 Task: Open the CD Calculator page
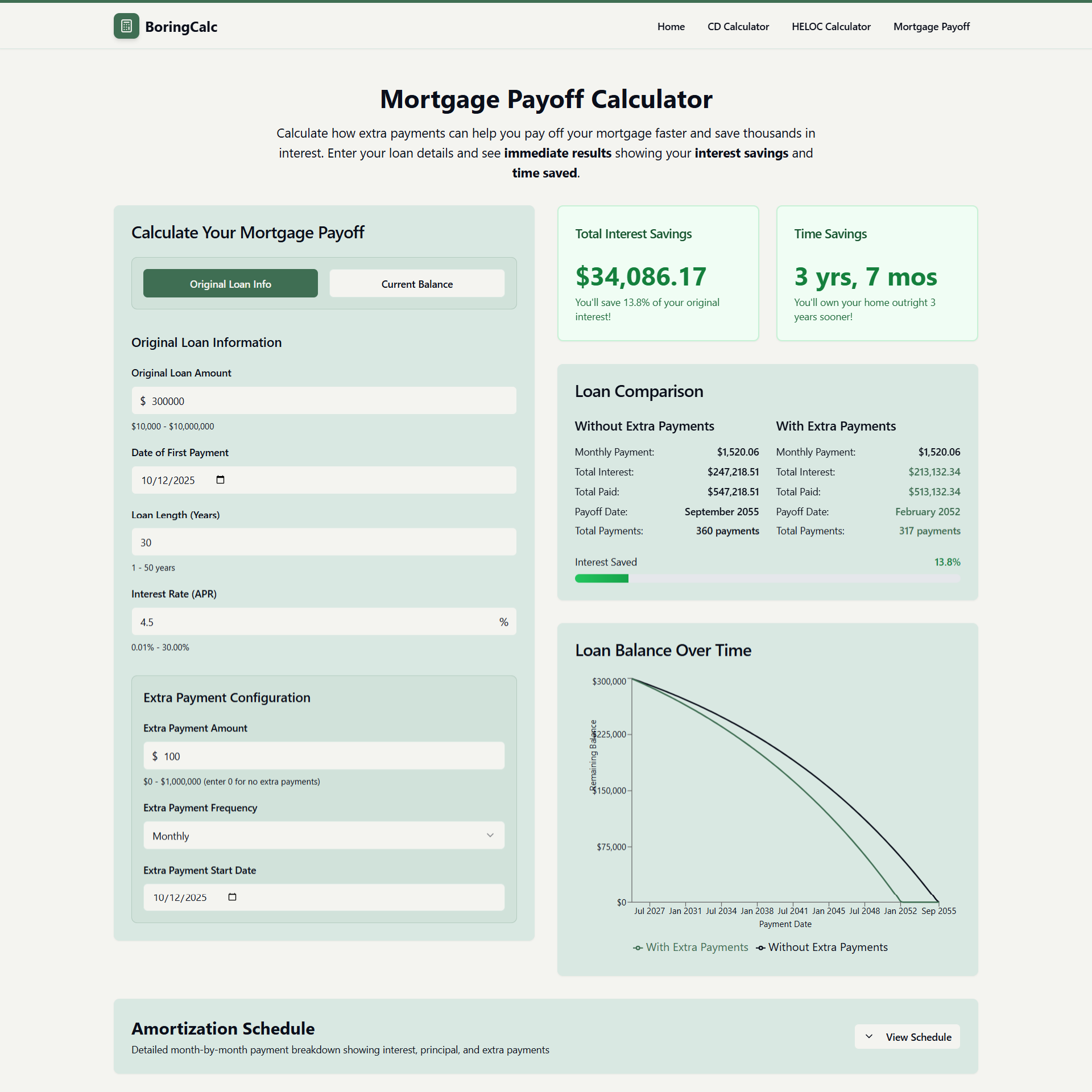pyautogui.click(x=738, y=27)
